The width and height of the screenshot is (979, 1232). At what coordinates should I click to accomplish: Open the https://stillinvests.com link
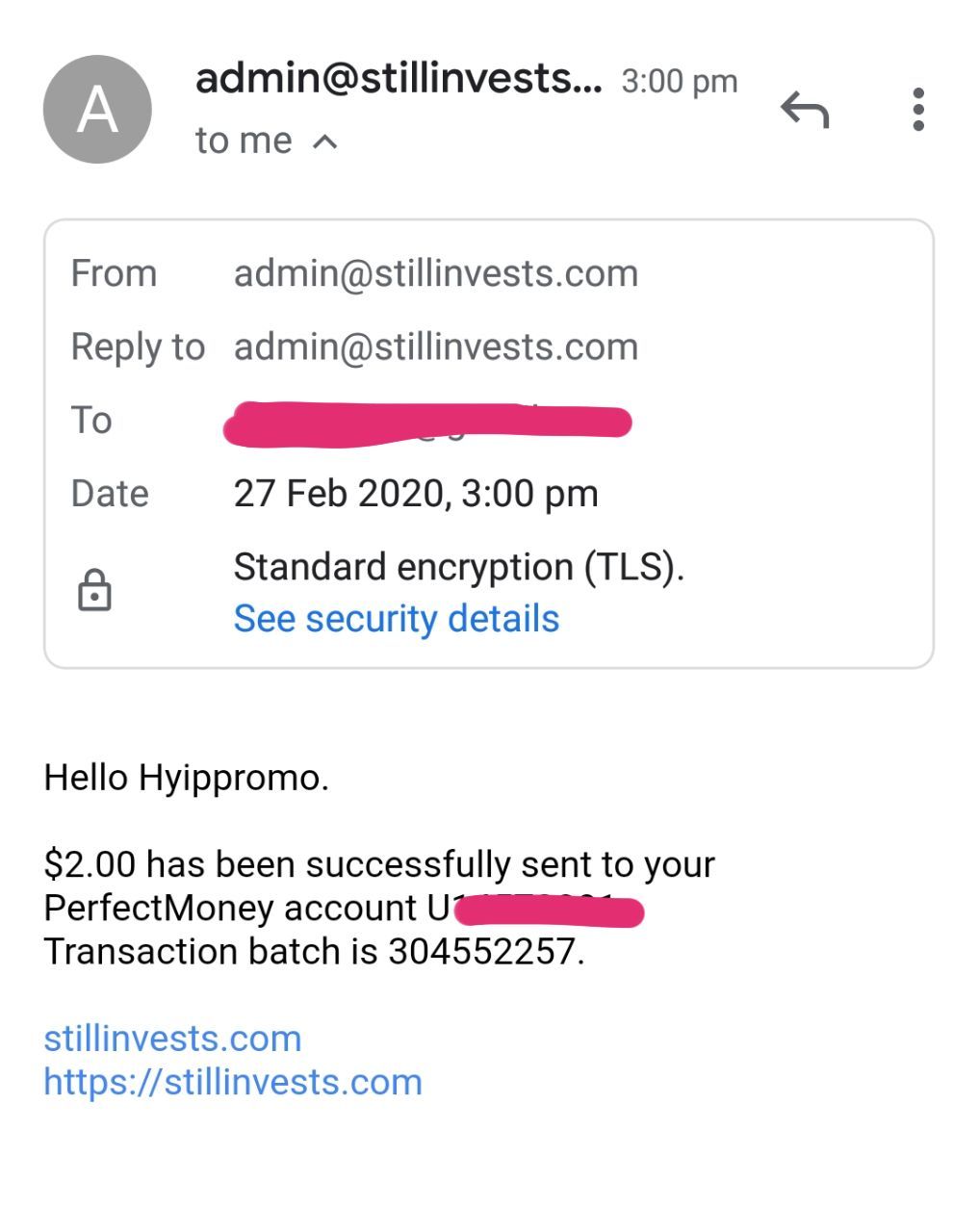(x=233, y=1082)
